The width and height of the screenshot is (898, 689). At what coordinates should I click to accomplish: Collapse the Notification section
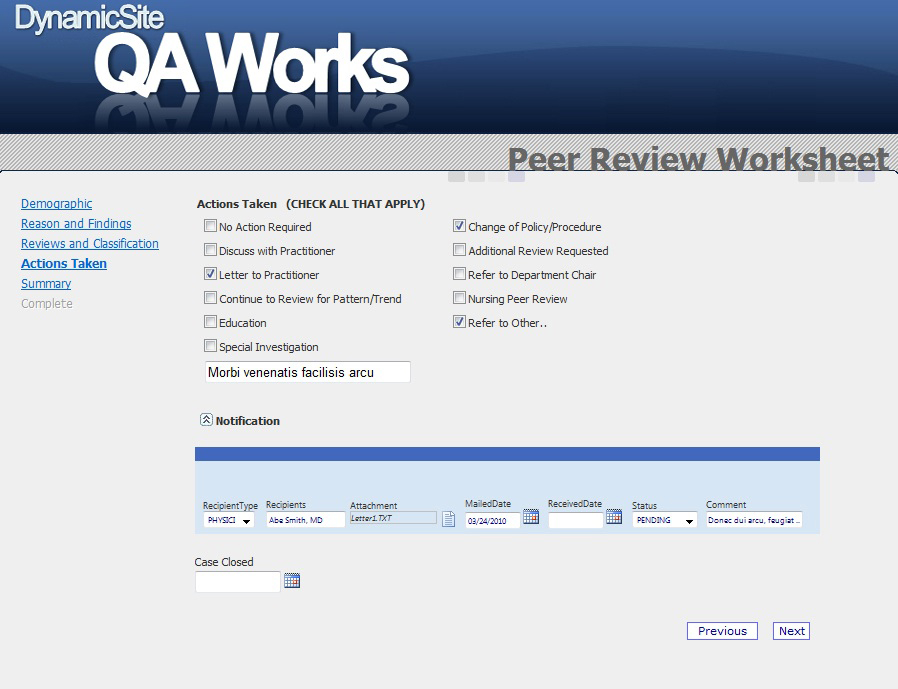point(206,421)
